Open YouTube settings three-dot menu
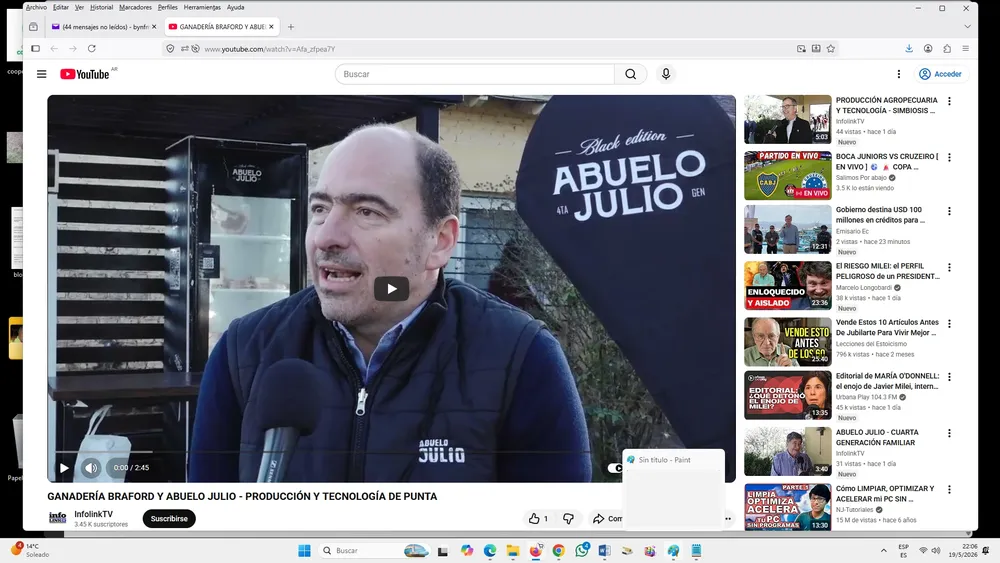 (x=899, y=74)
